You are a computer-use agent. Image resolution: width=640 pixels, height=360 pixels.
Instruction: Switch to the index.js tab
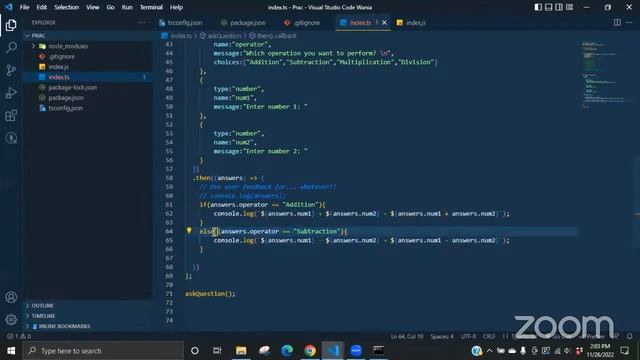411,22
